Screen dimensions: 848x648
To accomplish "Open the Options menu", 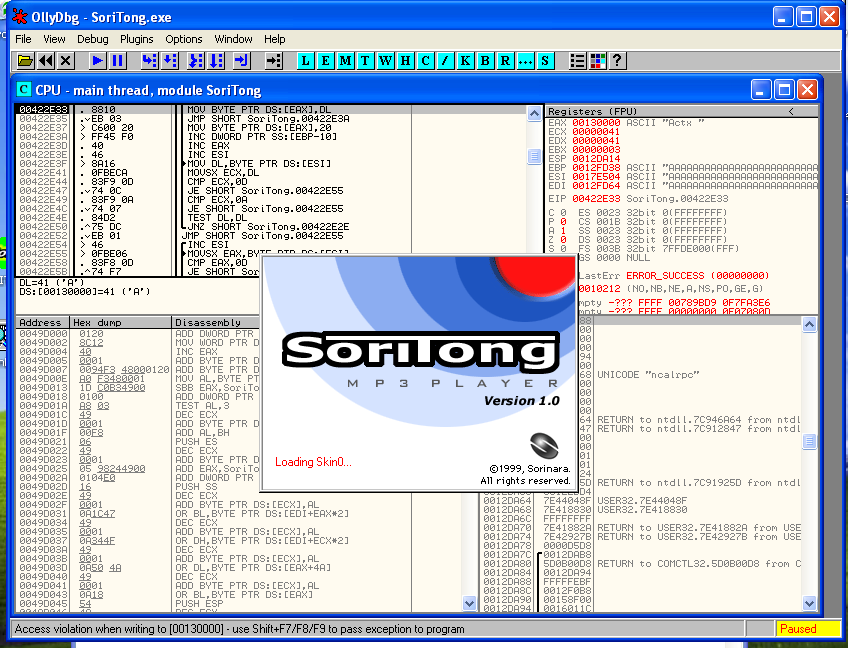I will coord(183,39).
